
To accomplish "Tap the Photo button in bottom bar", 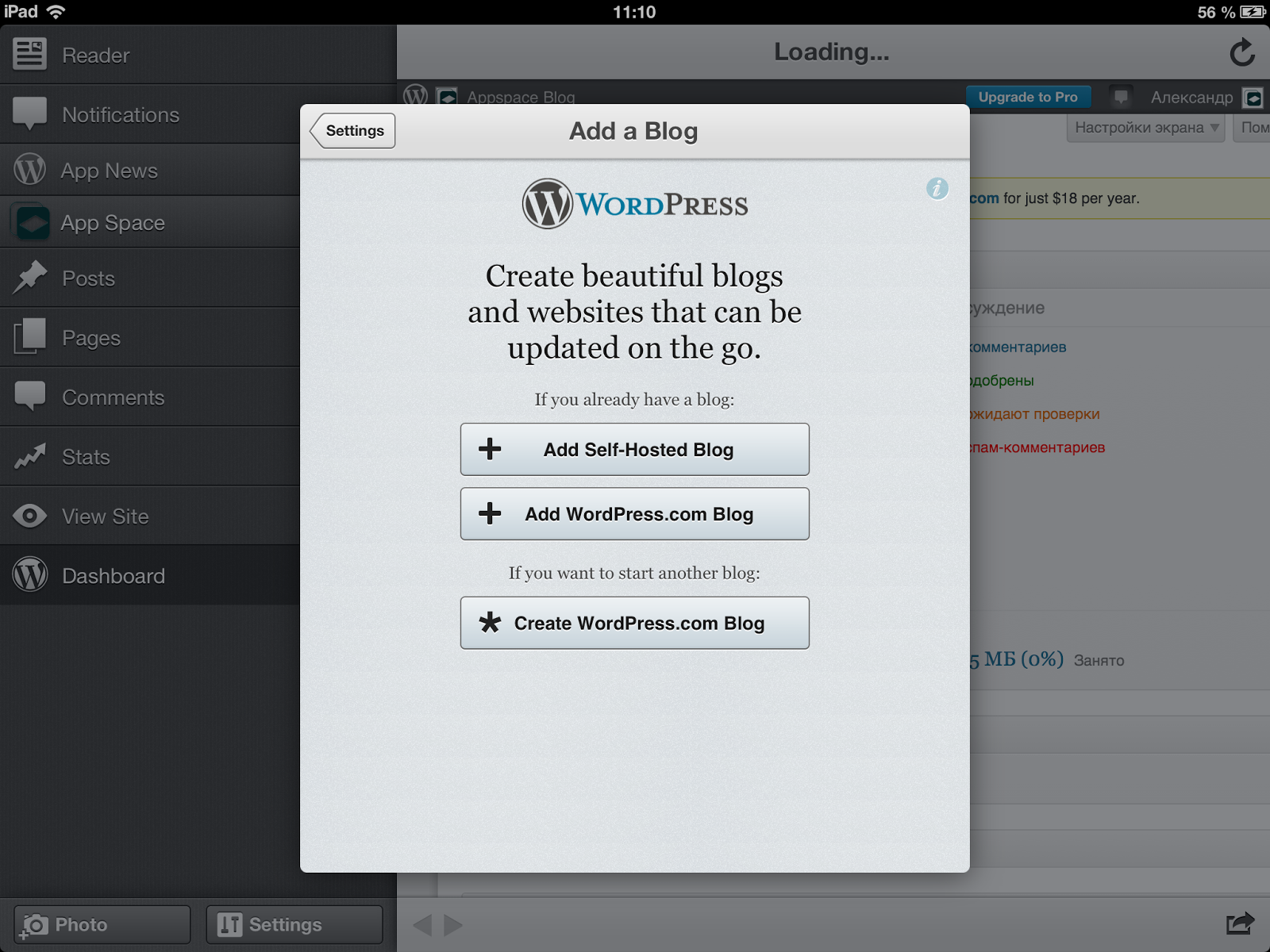I will [x=102, y=924].
